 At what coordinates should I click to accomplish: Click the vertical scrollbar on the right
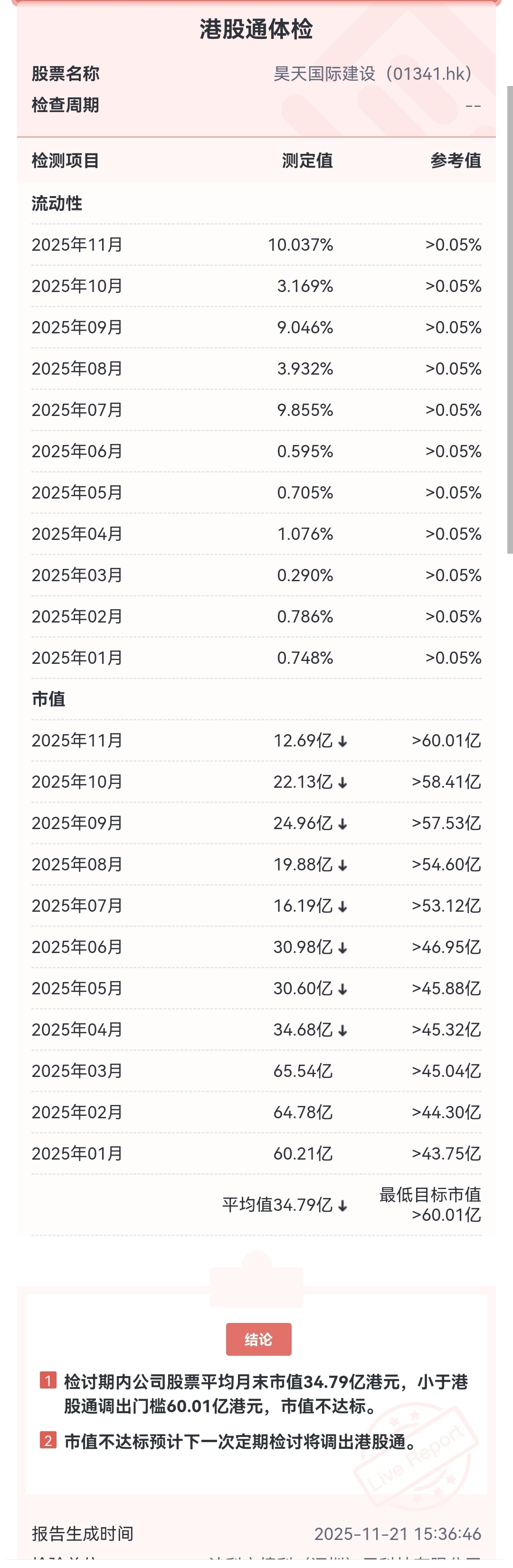click(x=510, y=319)
